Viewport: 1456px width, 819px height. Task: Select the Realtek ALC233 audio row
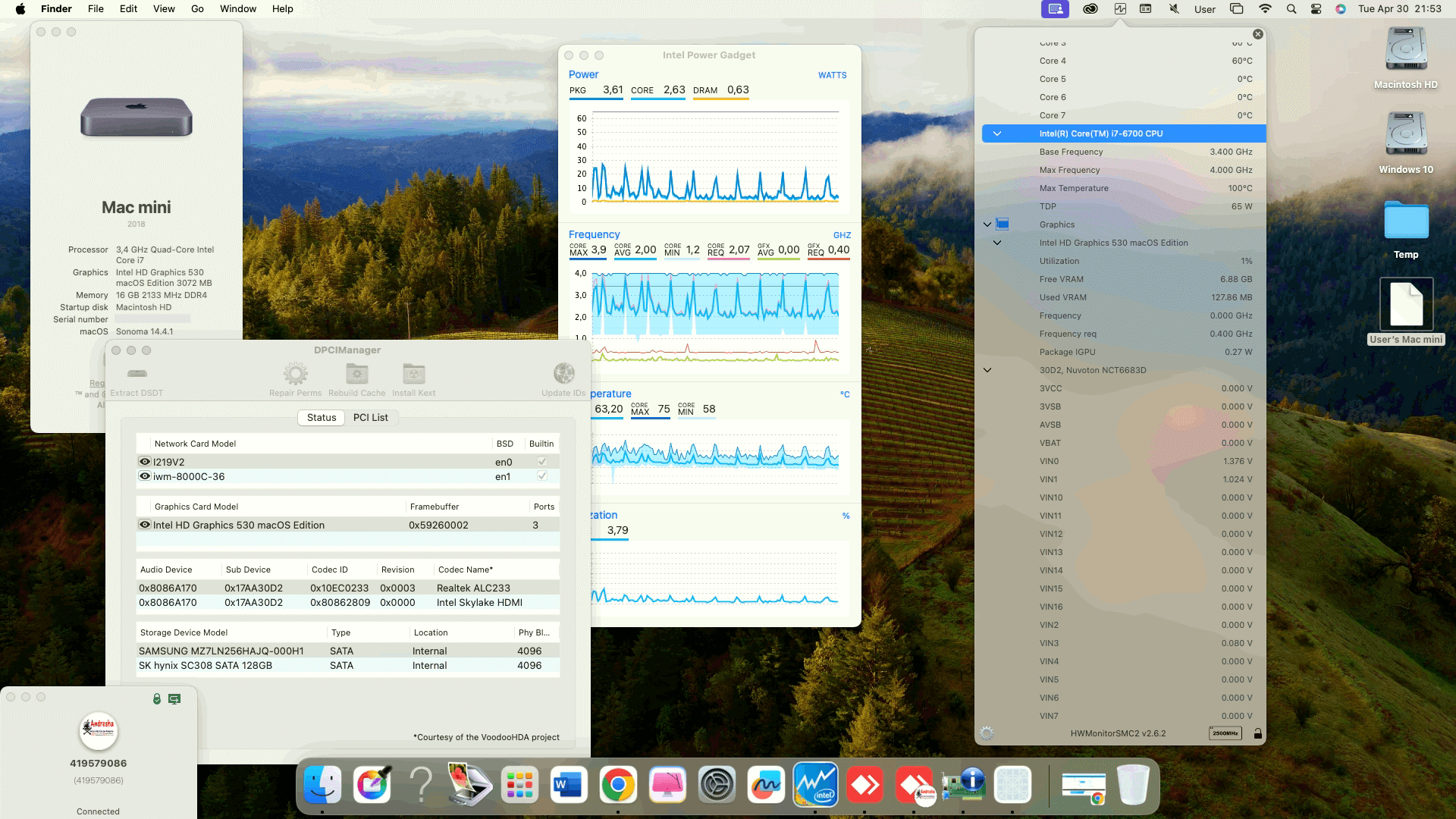348,588
